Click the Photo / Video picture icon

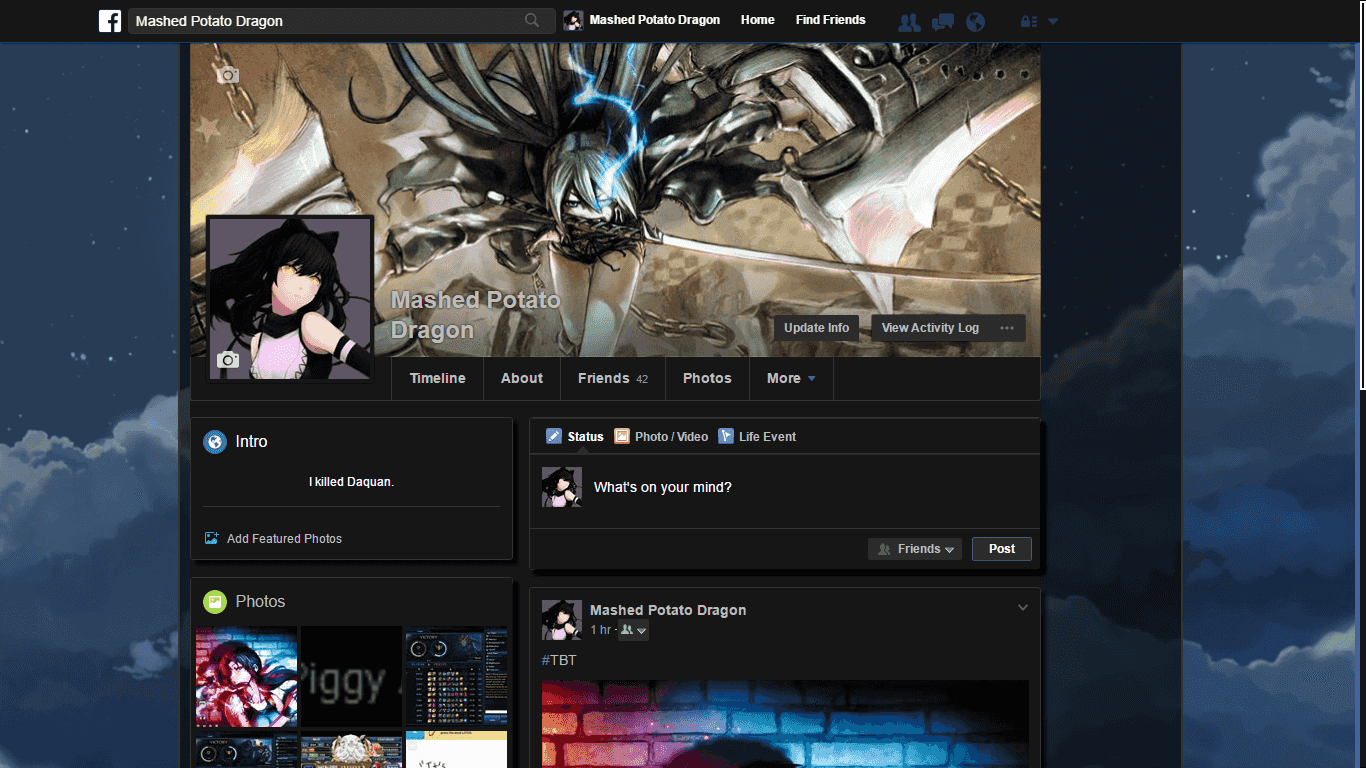622,436
